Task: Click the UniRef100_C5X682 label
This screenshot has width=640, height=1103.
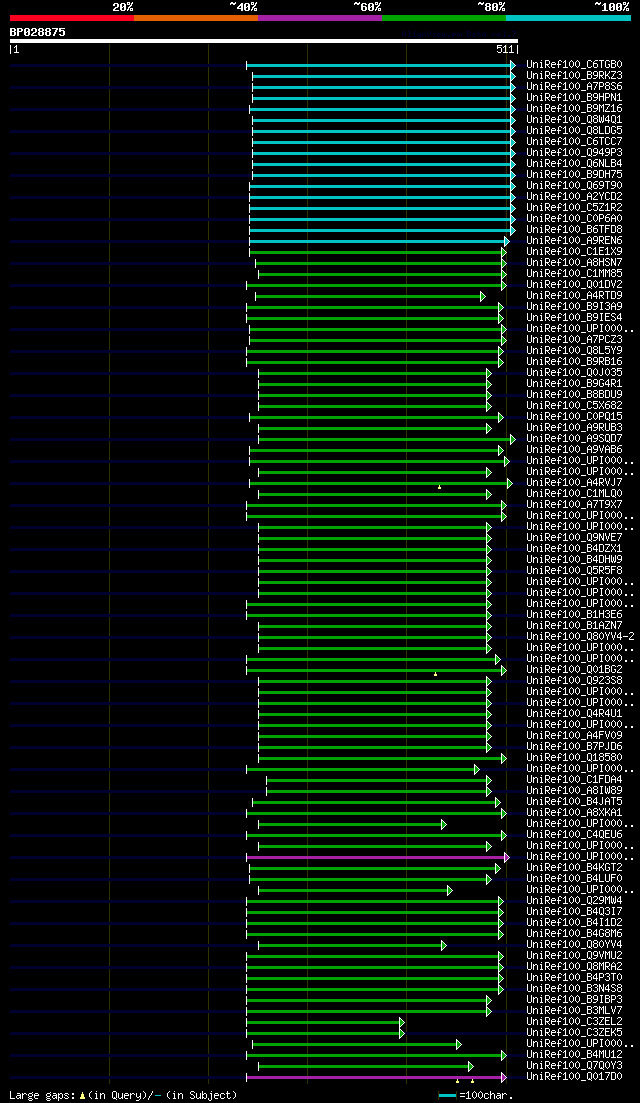Action: pos(574,405)
